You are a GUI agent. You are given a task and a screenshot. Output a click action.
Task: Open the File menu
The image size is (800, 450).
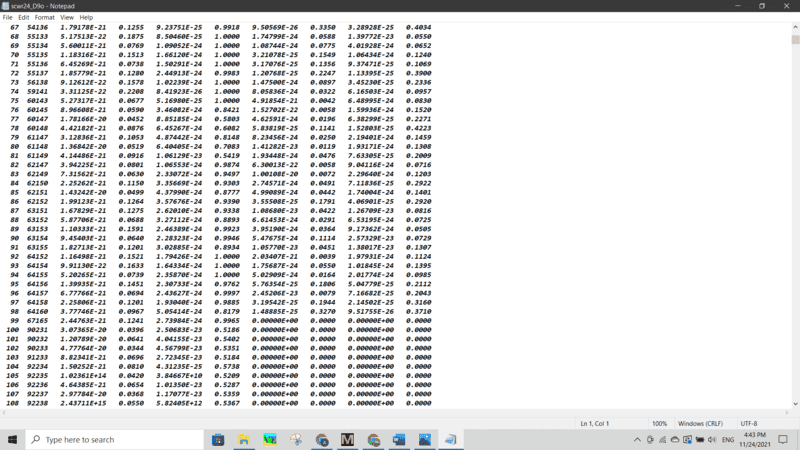(x=8, y=17)
